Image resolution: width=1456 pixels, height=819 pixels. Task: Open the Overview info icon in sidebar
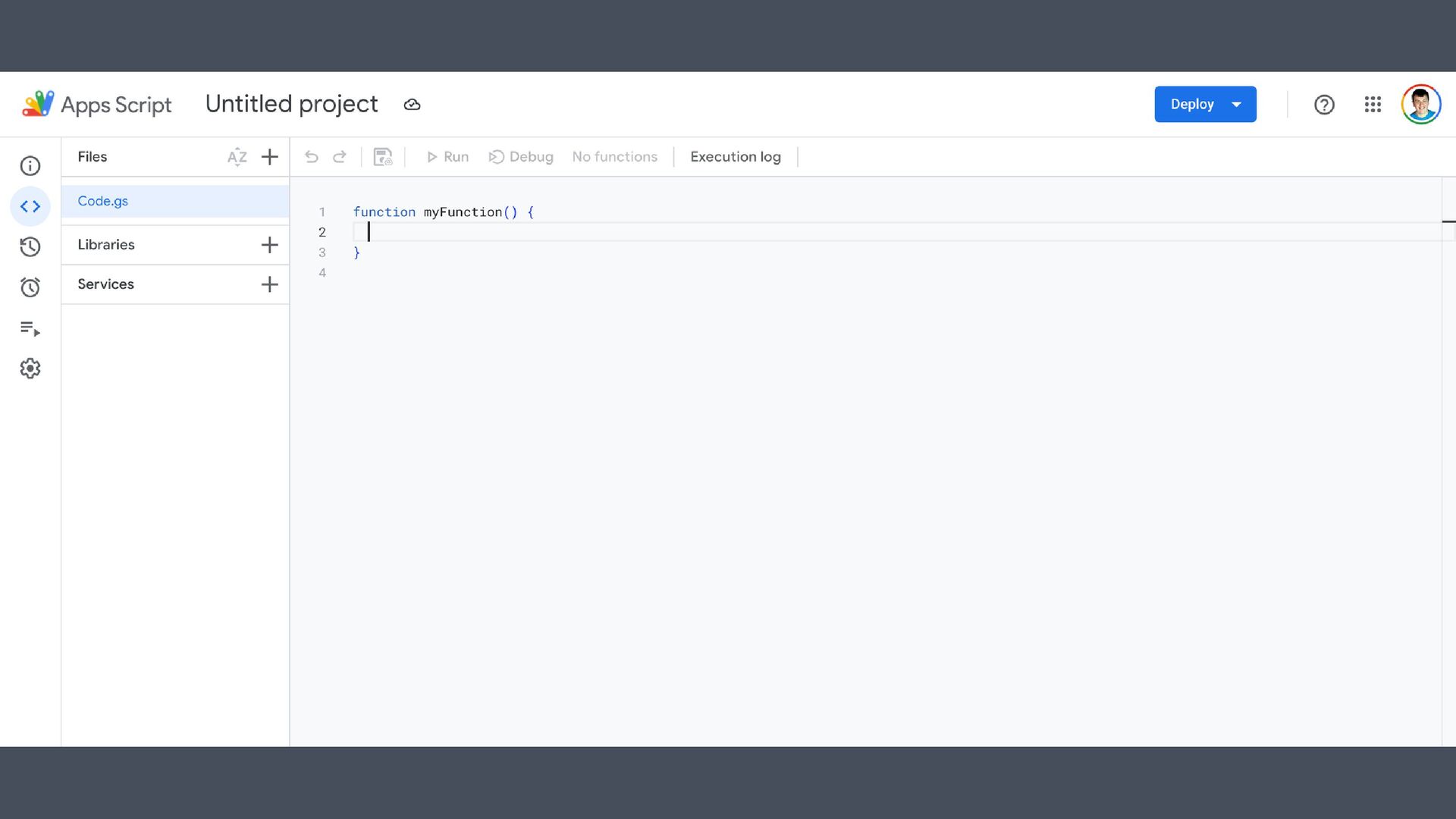pos(30,166)
